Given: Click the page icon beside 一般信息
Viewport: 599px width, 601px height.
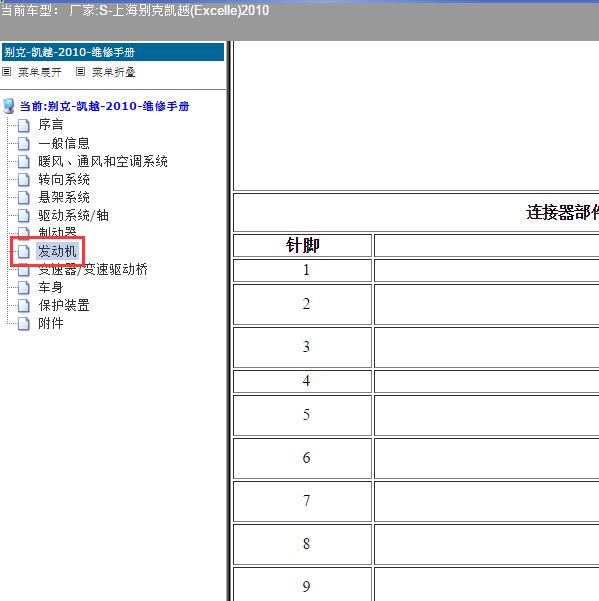Looking at the screenshot, I should [24, 143].
